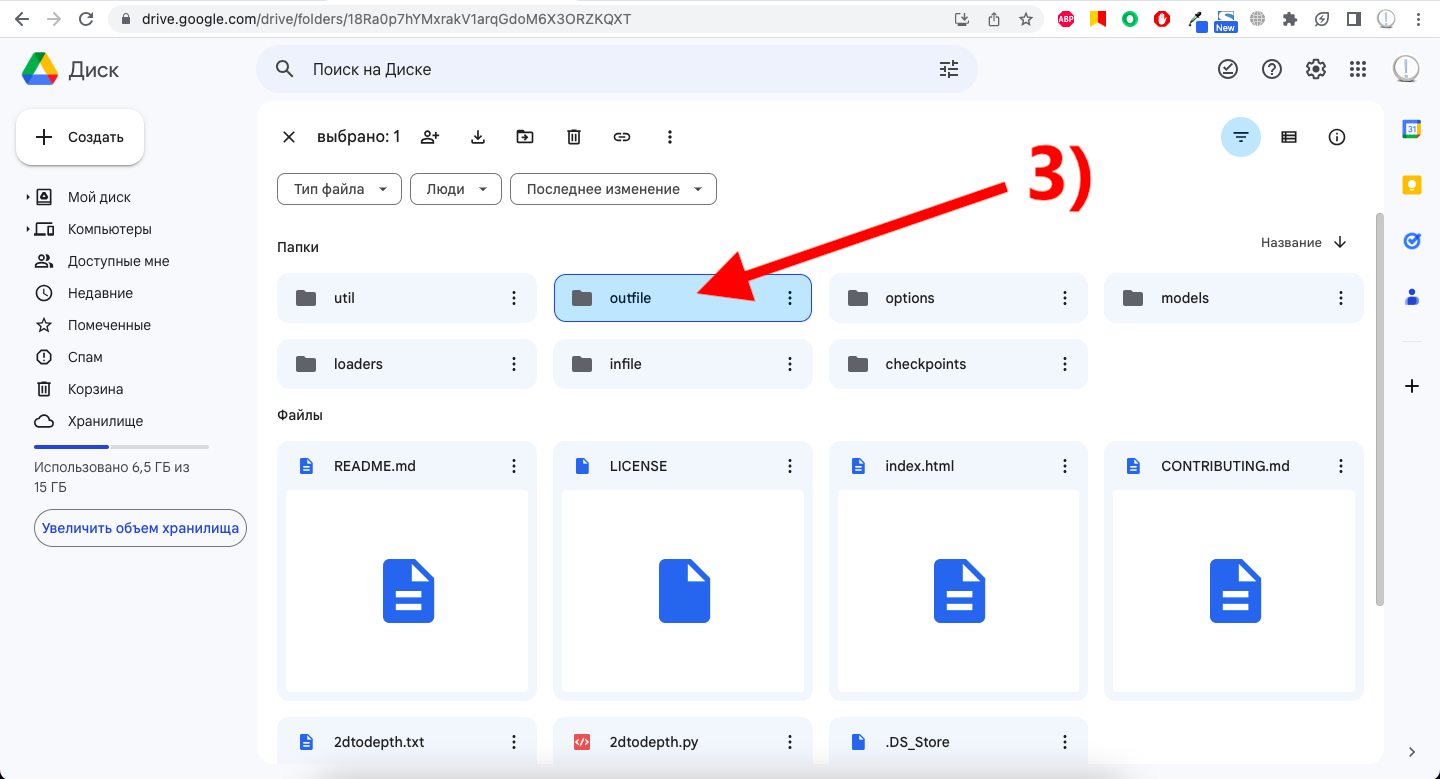Open Drive settings gear
1440x779 pixels.
tap(1316, 69)
